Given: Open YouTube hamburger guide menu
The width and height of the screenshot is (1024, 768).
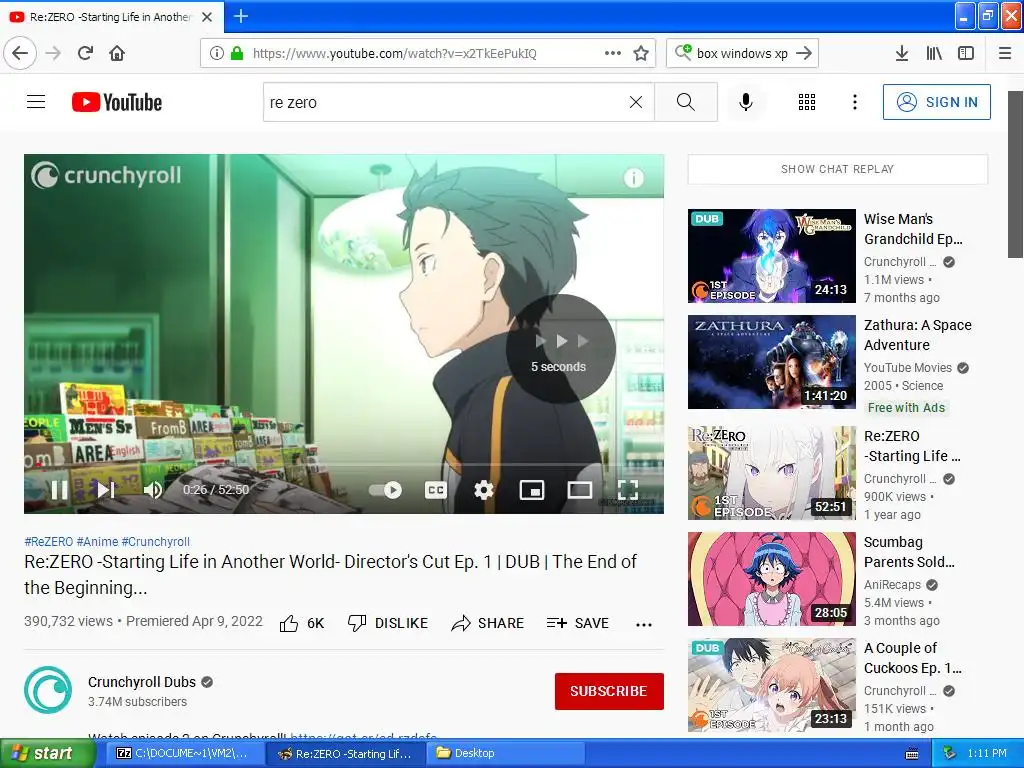Looking at the screenshot, I should [36, 102].
